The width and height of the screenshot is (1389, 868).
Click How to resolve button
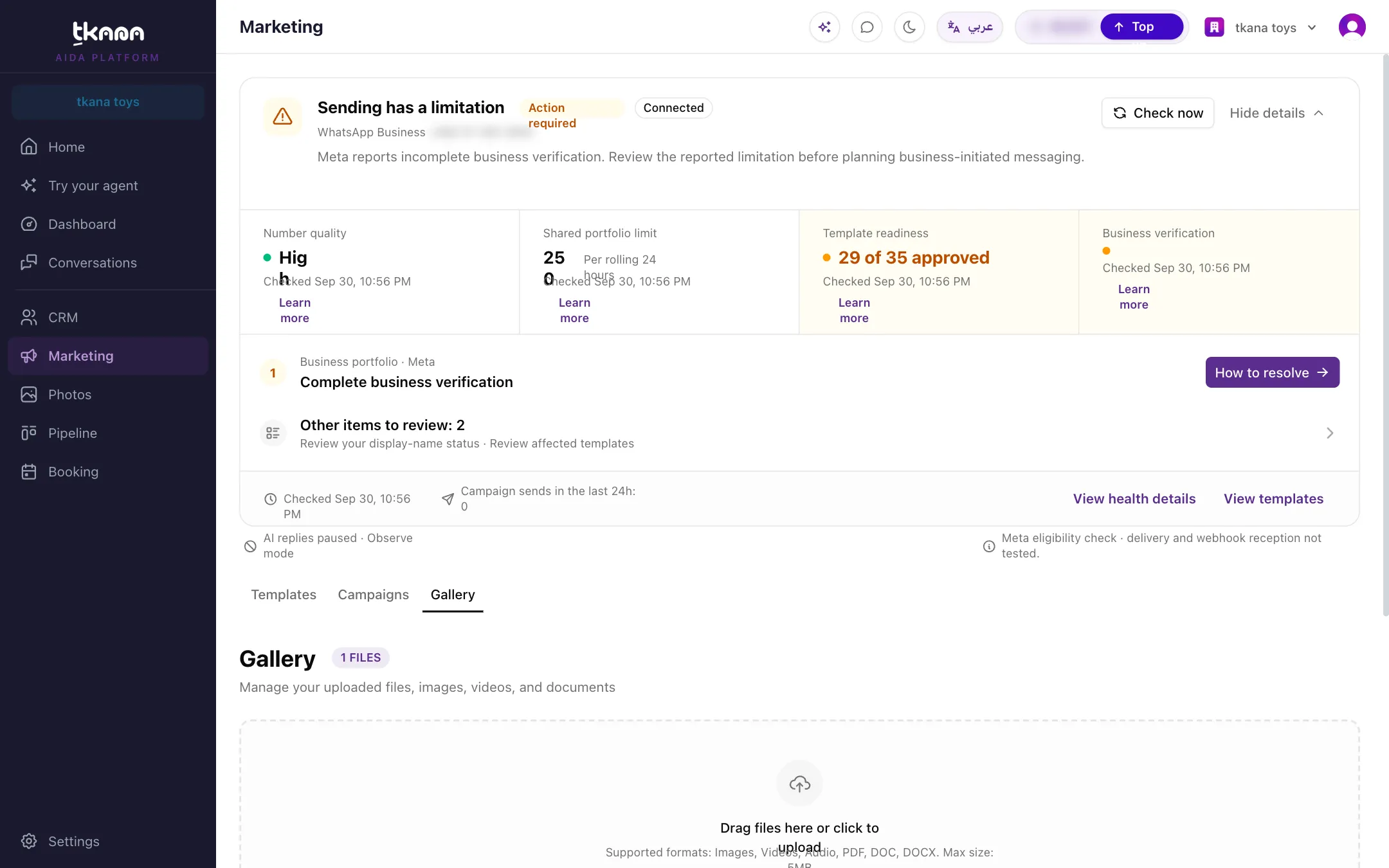pyautogui.click(x=1272, y=372)
